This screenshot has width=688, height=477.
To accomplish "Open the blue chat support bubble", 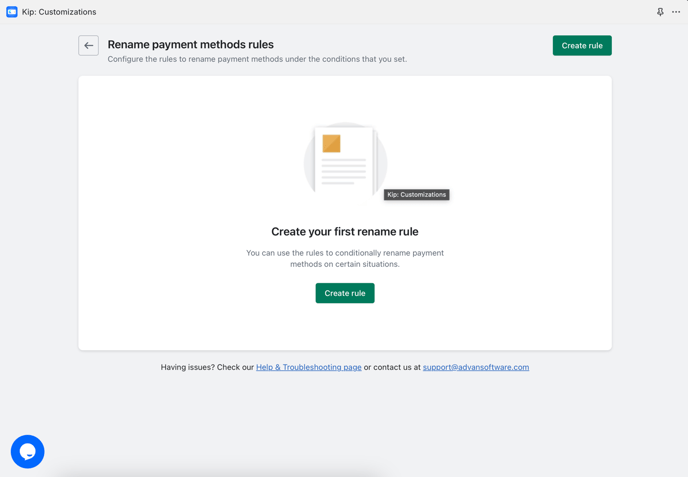I will pyautogui.click(x=28, y=452).
